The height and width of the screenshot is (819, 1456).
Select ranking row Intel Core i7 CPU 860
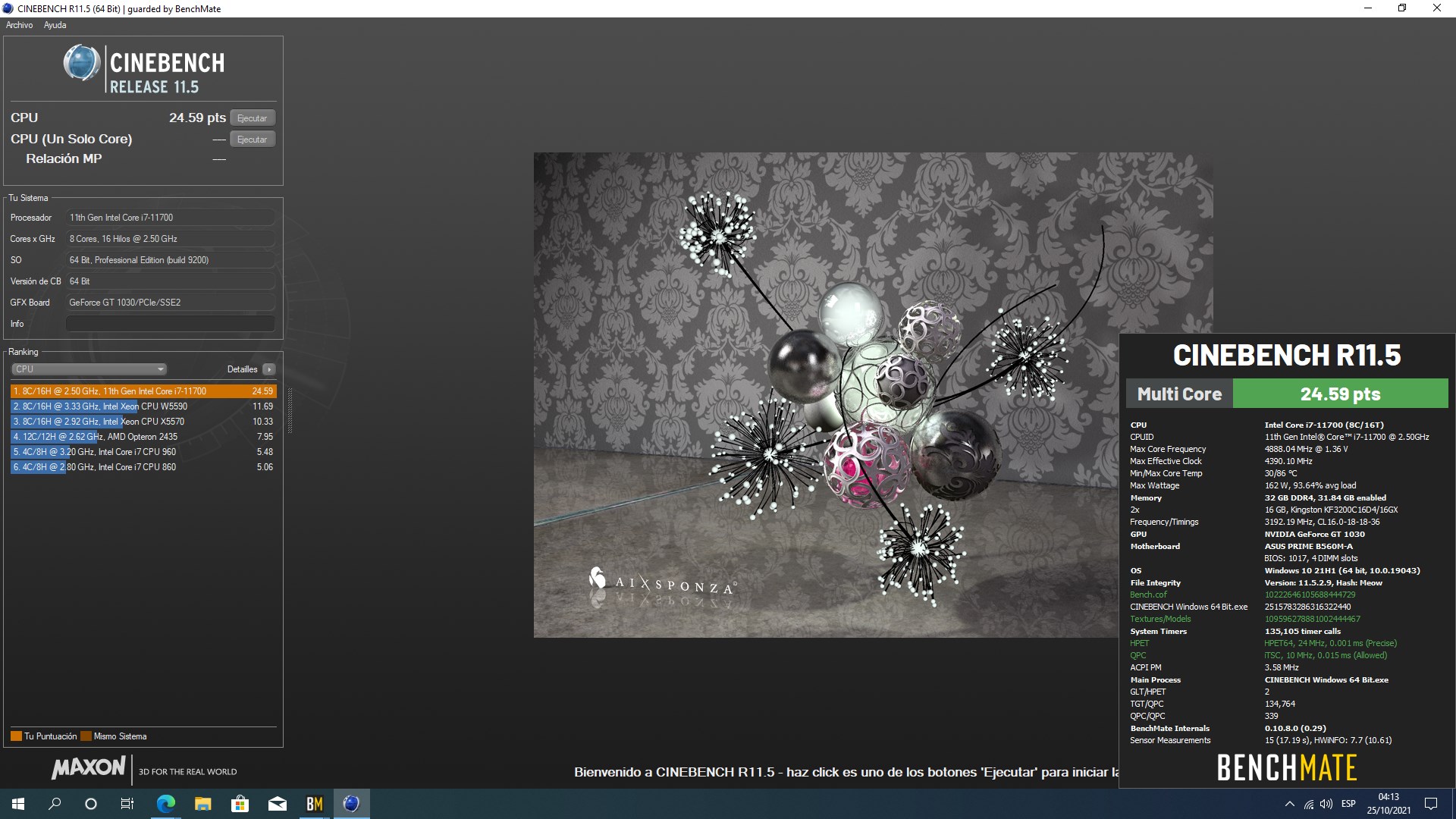tap(143, 467)
